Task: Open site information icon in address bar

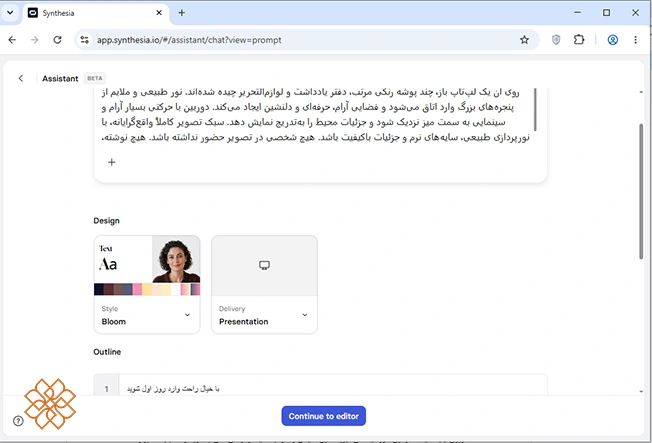Action: click(85, 40)
